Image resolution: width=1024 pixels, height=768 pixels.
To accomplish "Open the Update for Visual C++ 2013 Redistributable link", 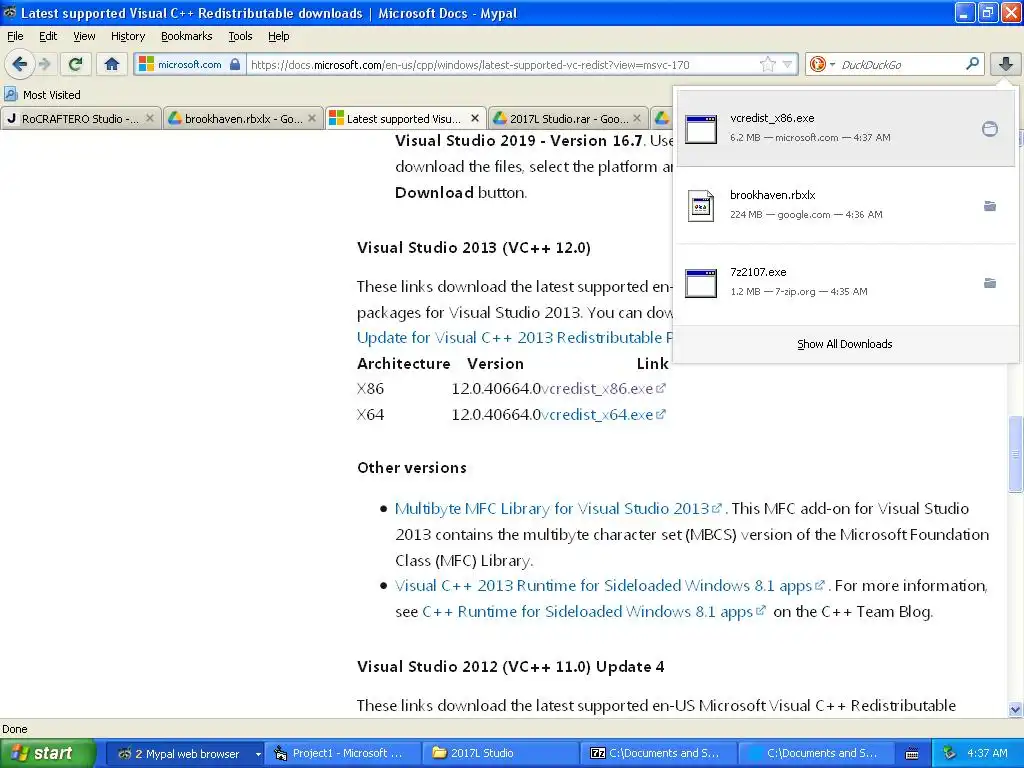I will pos(515,338).
